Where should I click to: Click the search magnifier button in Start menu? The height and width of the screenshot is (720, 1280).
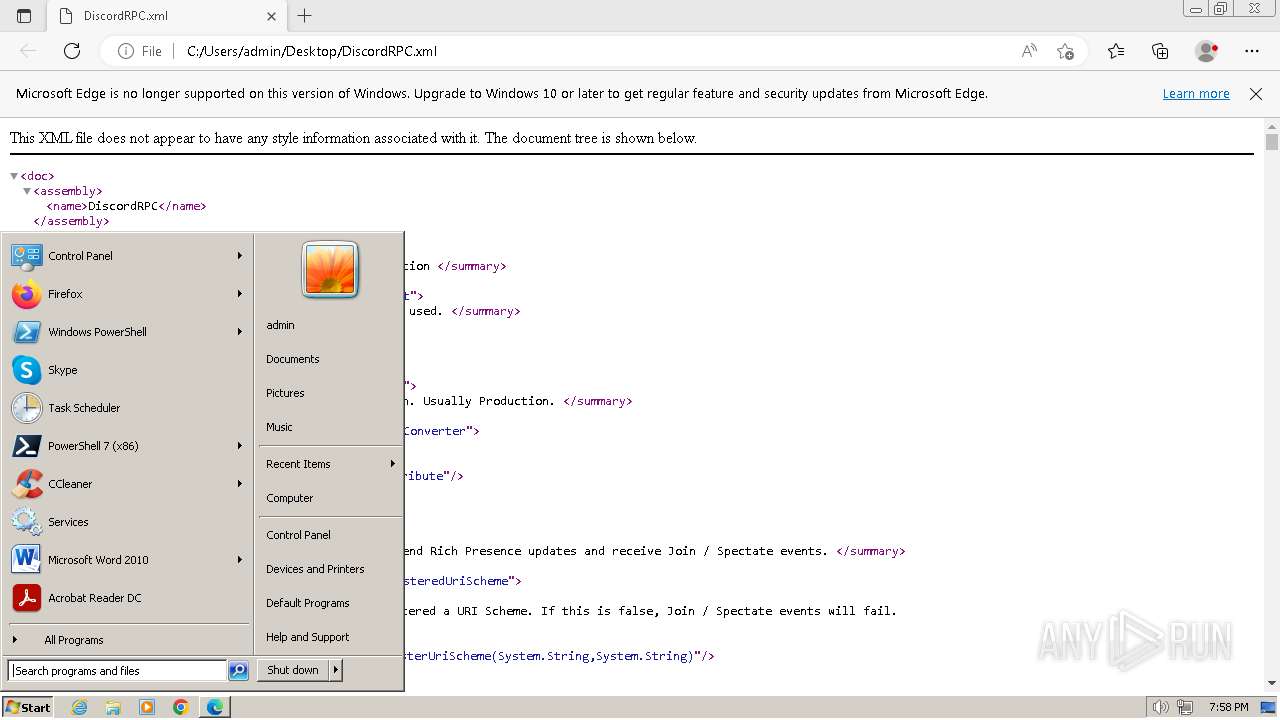(x=238, y=671)
